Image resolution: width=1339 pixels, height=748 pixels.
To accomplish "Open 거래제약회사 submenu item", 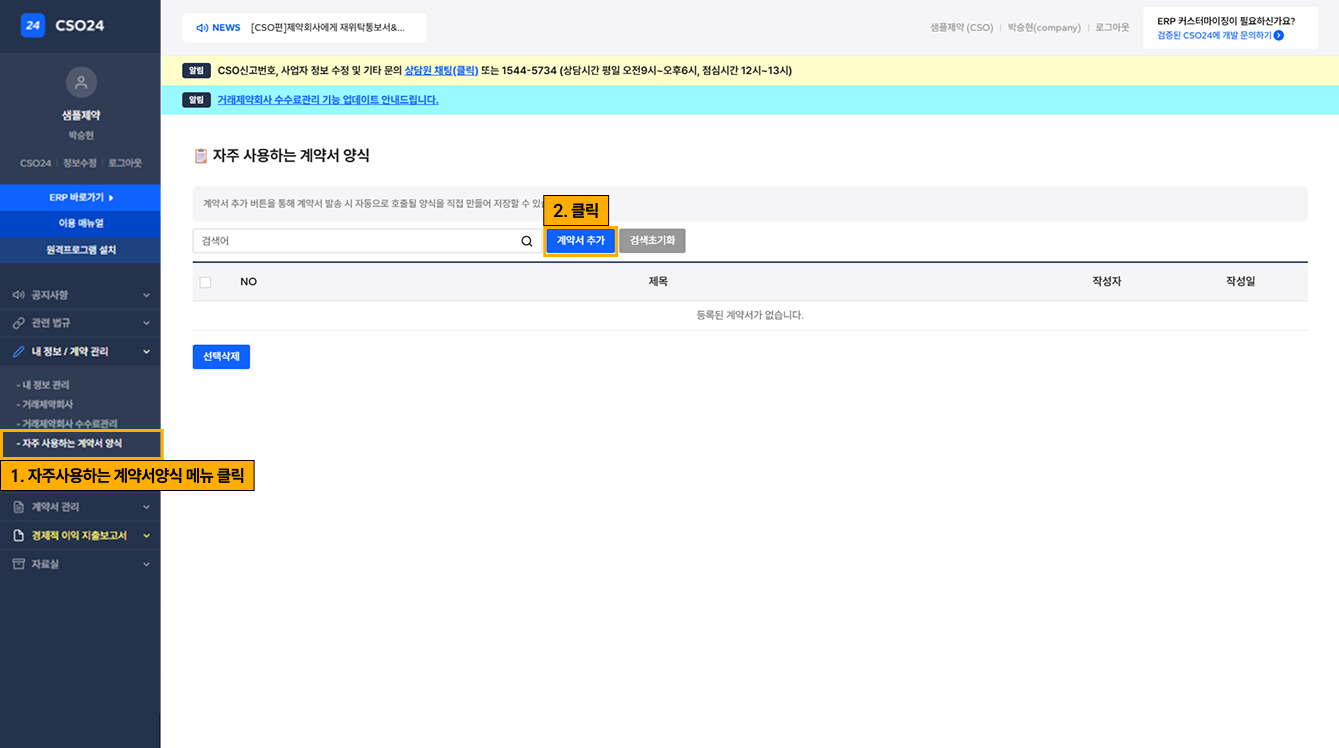I will pos(45,404).
